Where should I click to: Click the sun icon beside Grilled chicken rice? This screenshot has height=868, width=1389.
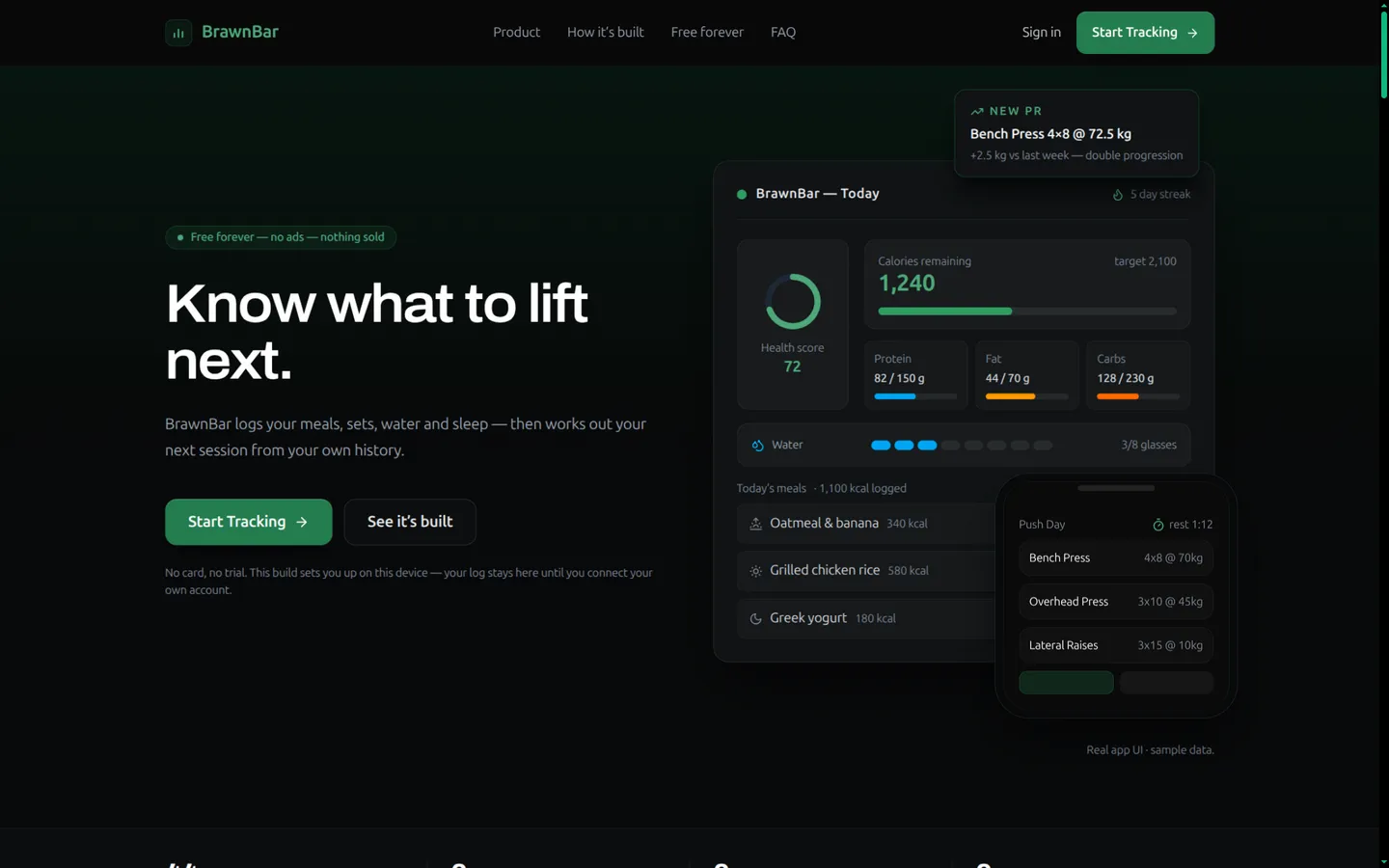click(x=756, y=571)
